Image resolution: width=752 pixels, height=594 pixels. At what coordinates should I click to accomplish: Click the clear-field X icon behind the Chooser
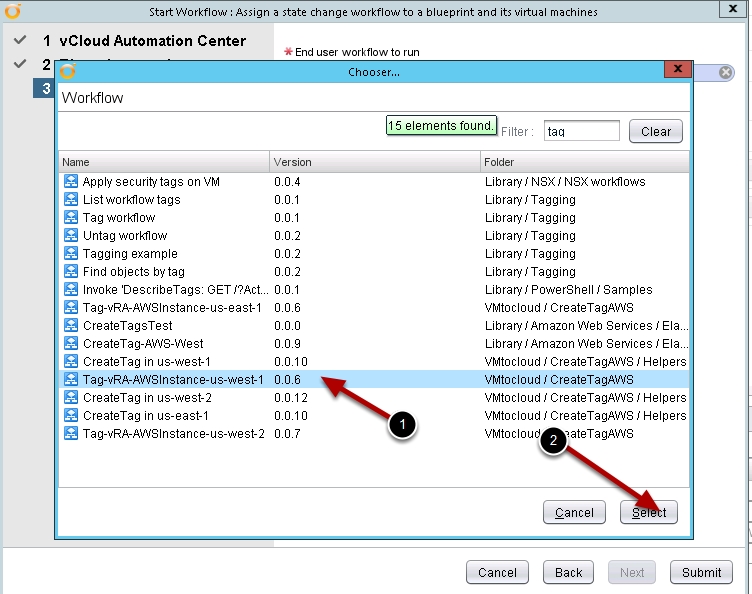tap(726, 72)
